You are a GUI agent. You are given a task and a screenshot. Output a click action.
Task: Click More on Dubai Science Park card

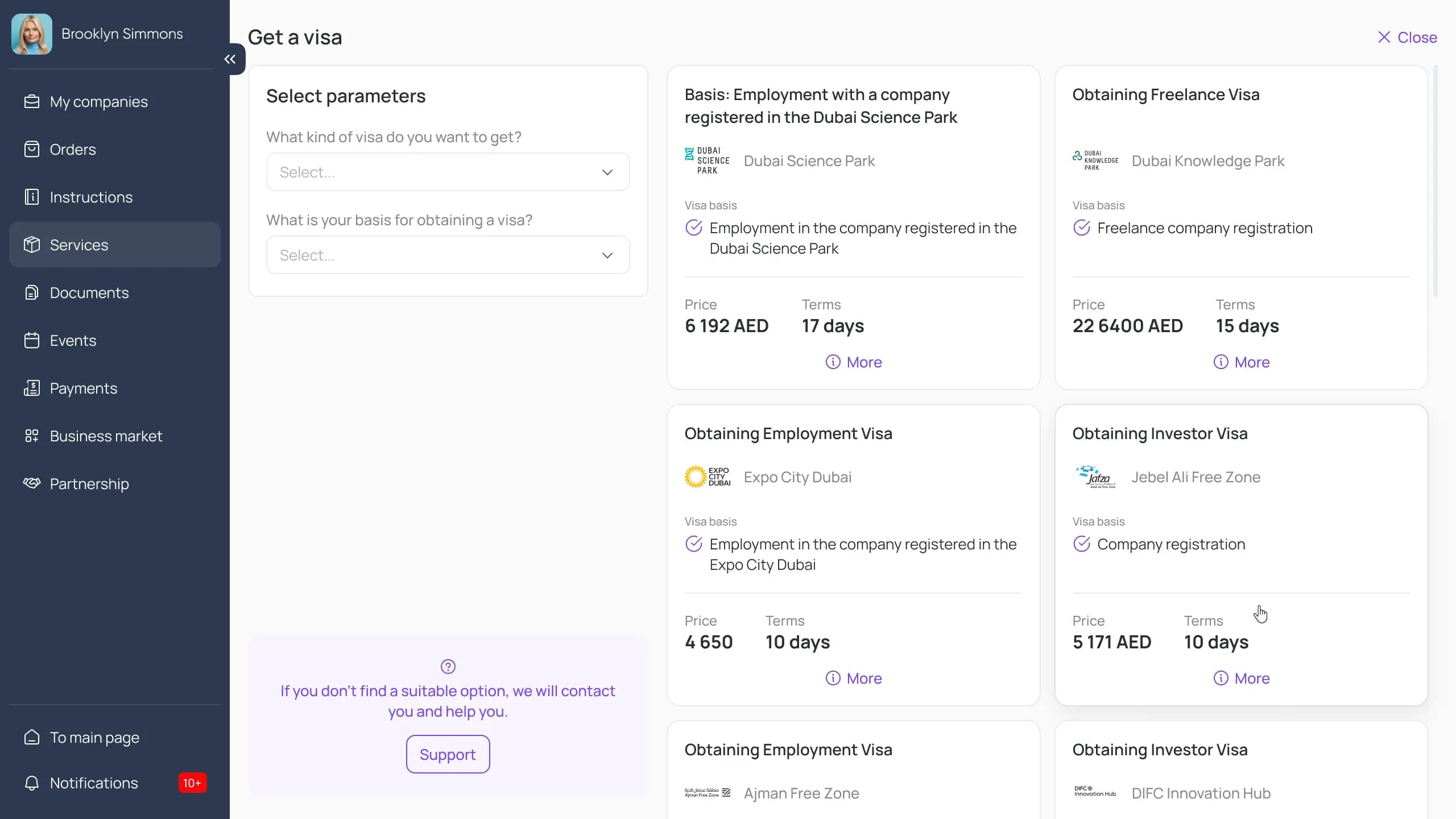pos(853,362)
